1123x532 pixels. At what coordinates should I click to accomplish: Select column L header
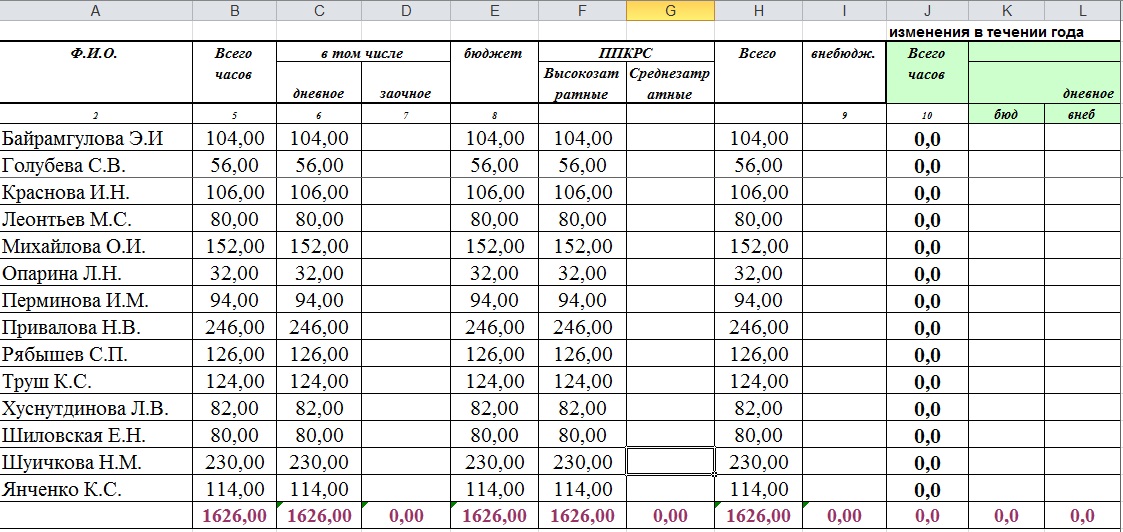click(1084, 10)
